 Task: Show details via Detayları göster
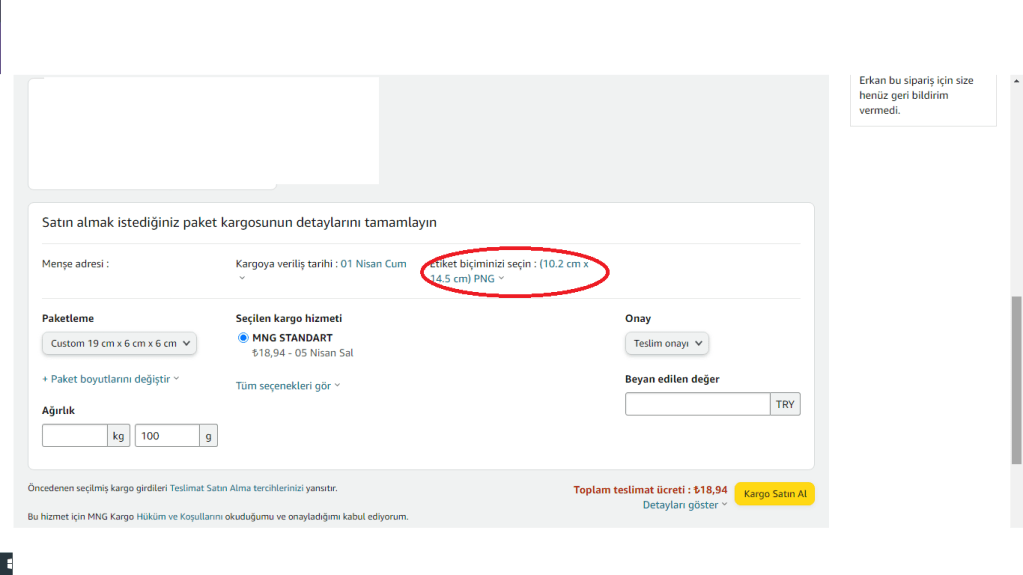tap(684, 505)
